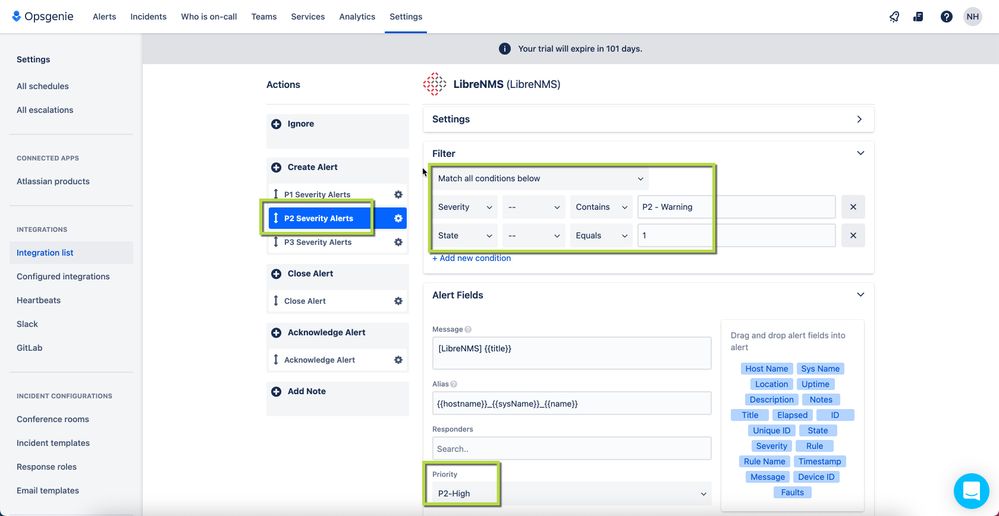Open Atlassian products in sidebar
The width and height of the screenshot is (999, 516).
[53, 182]
